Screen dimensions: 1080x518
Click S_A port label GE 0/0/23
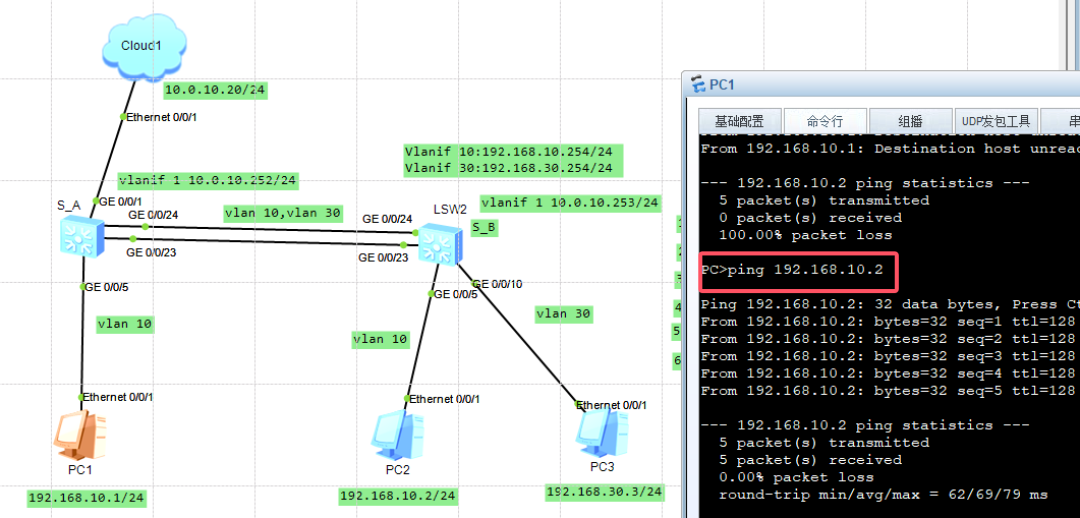149,253
